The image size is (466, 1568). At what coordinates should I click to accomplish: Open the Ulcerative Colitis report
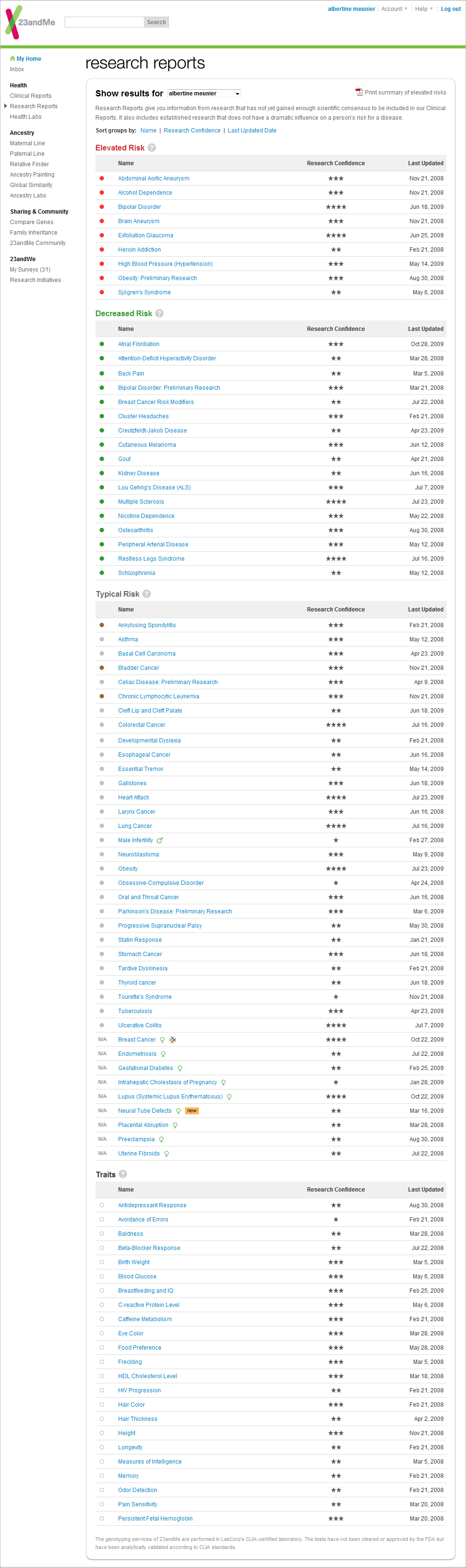click(140, 1026)
